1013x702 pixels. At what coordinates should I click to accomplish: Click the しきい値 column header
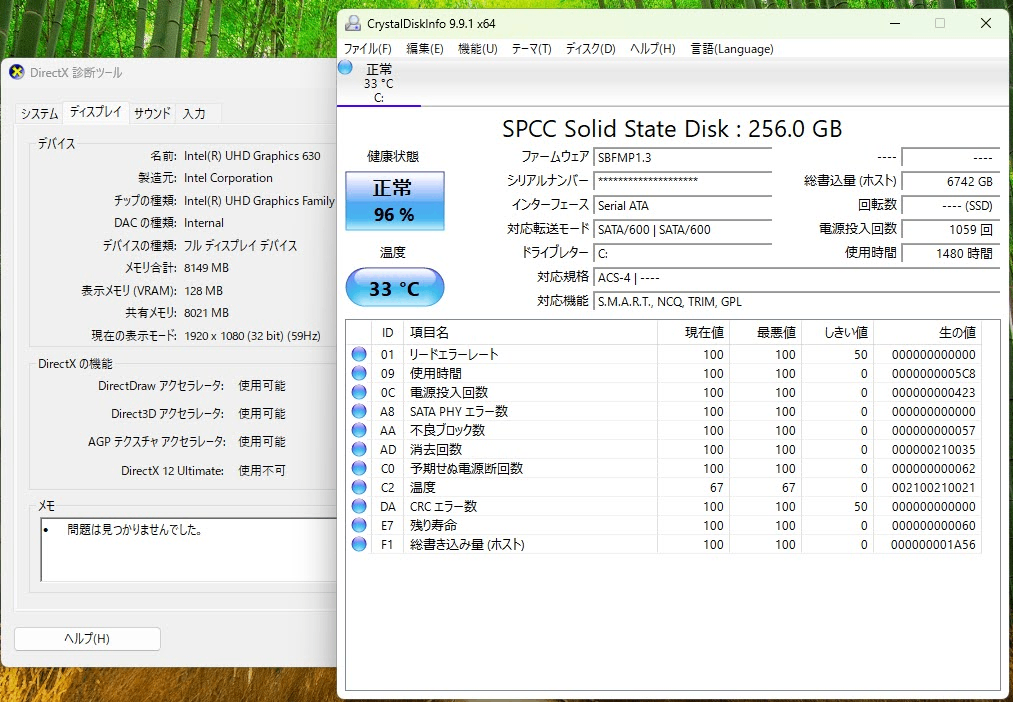click(x=837, y=333)
